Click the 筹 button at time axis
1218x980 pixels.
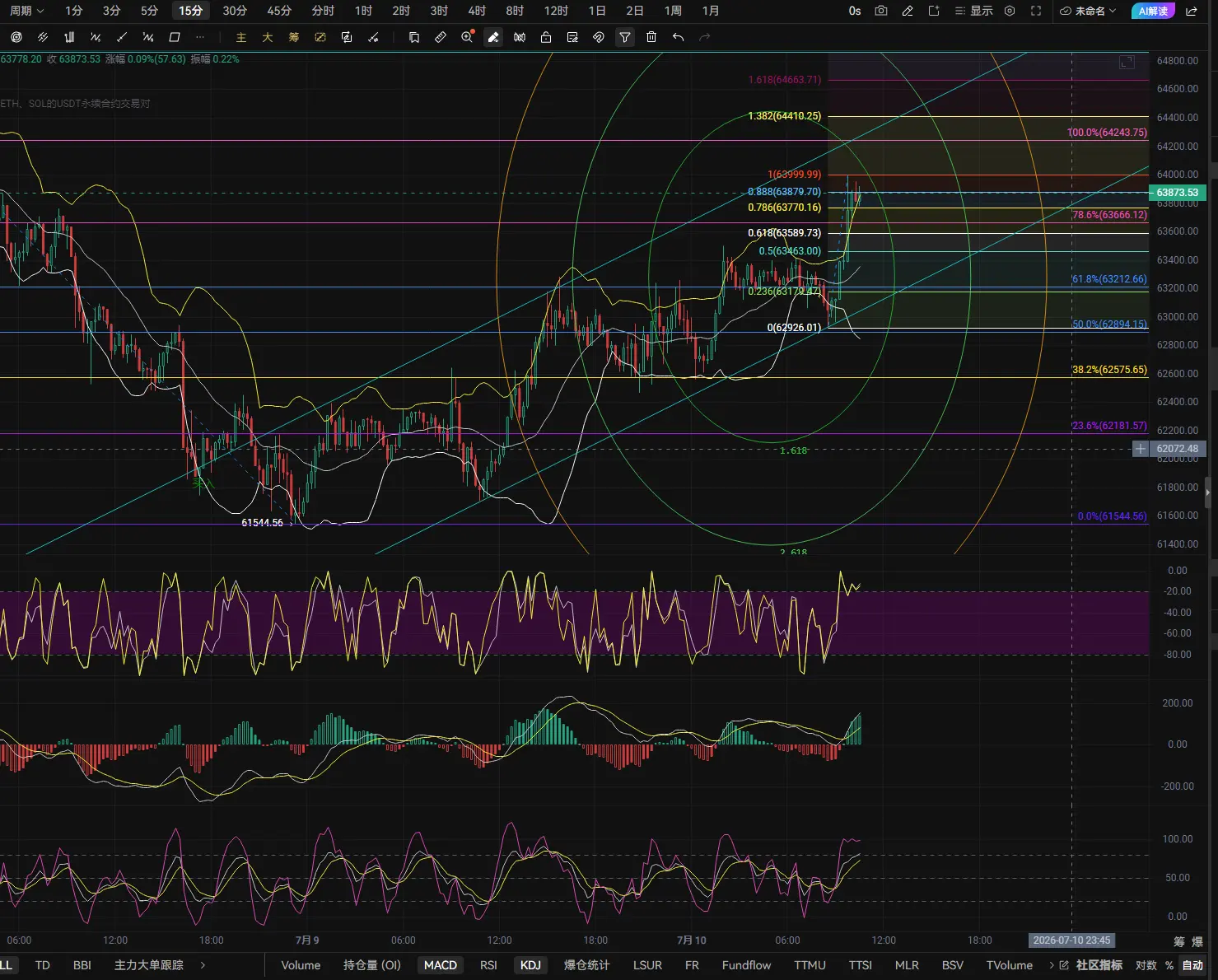coord(1179,941)
